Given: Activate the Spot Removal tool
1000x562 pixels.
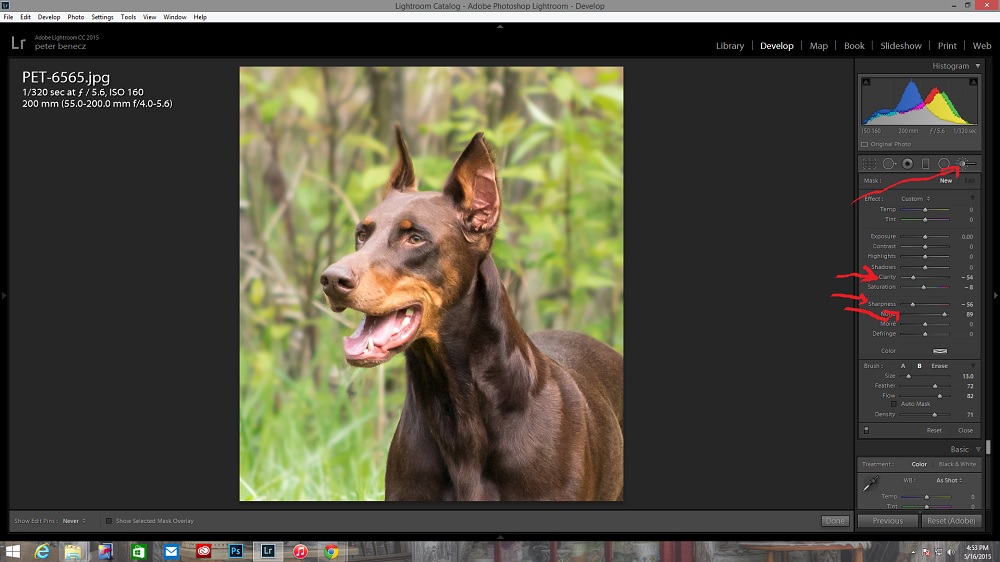Looking at the screenshot, I should tap(889, 163).
